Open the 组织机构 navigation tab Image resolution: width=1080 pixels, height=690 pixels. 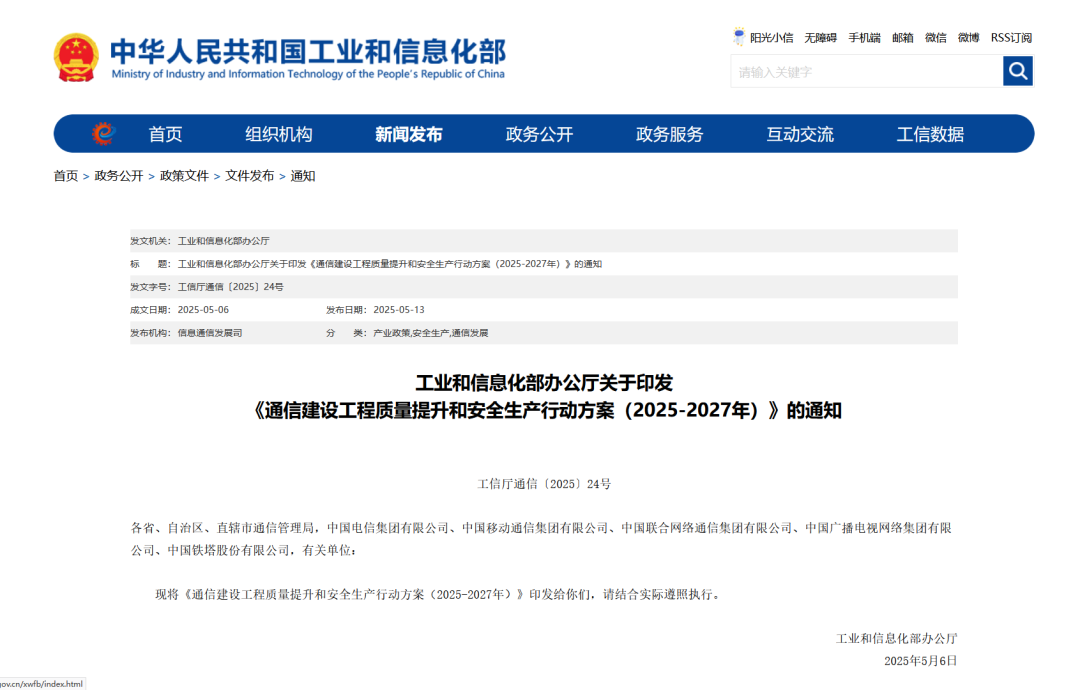(x=279, y=134)
